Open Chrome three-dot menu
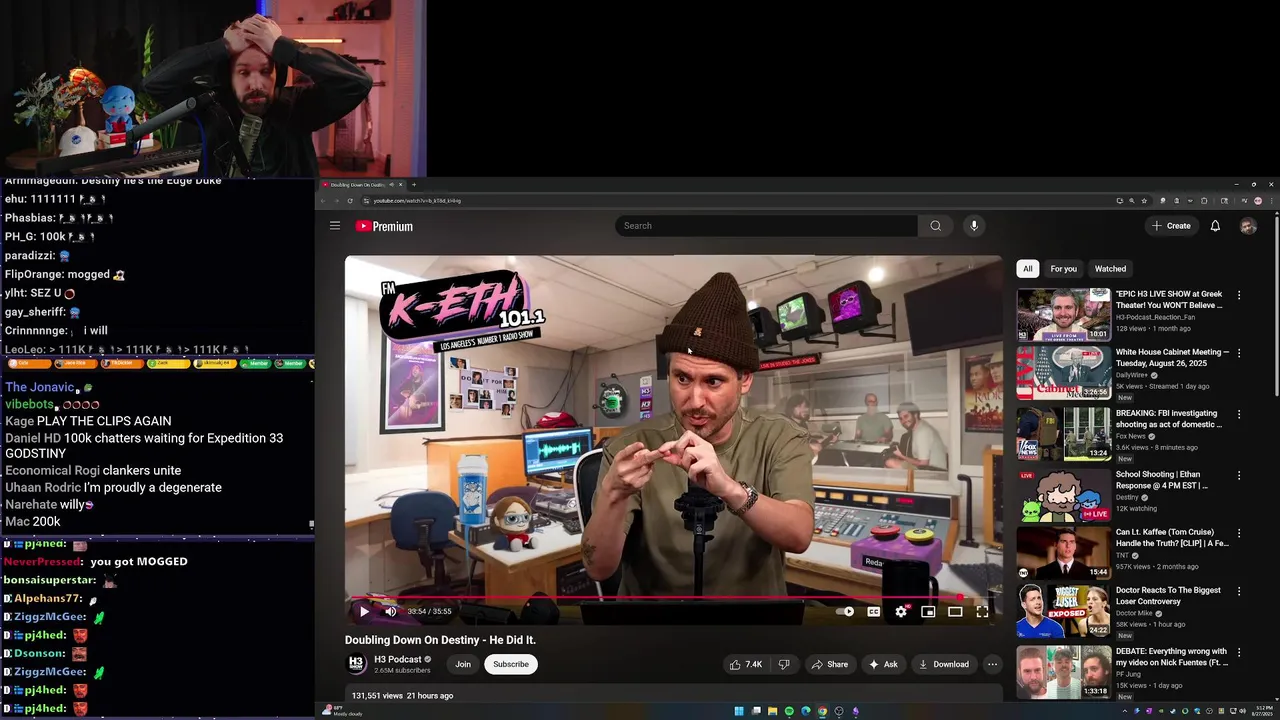Image resolution: width=1280 pixels, height=720 pixels. [1271, 201]
